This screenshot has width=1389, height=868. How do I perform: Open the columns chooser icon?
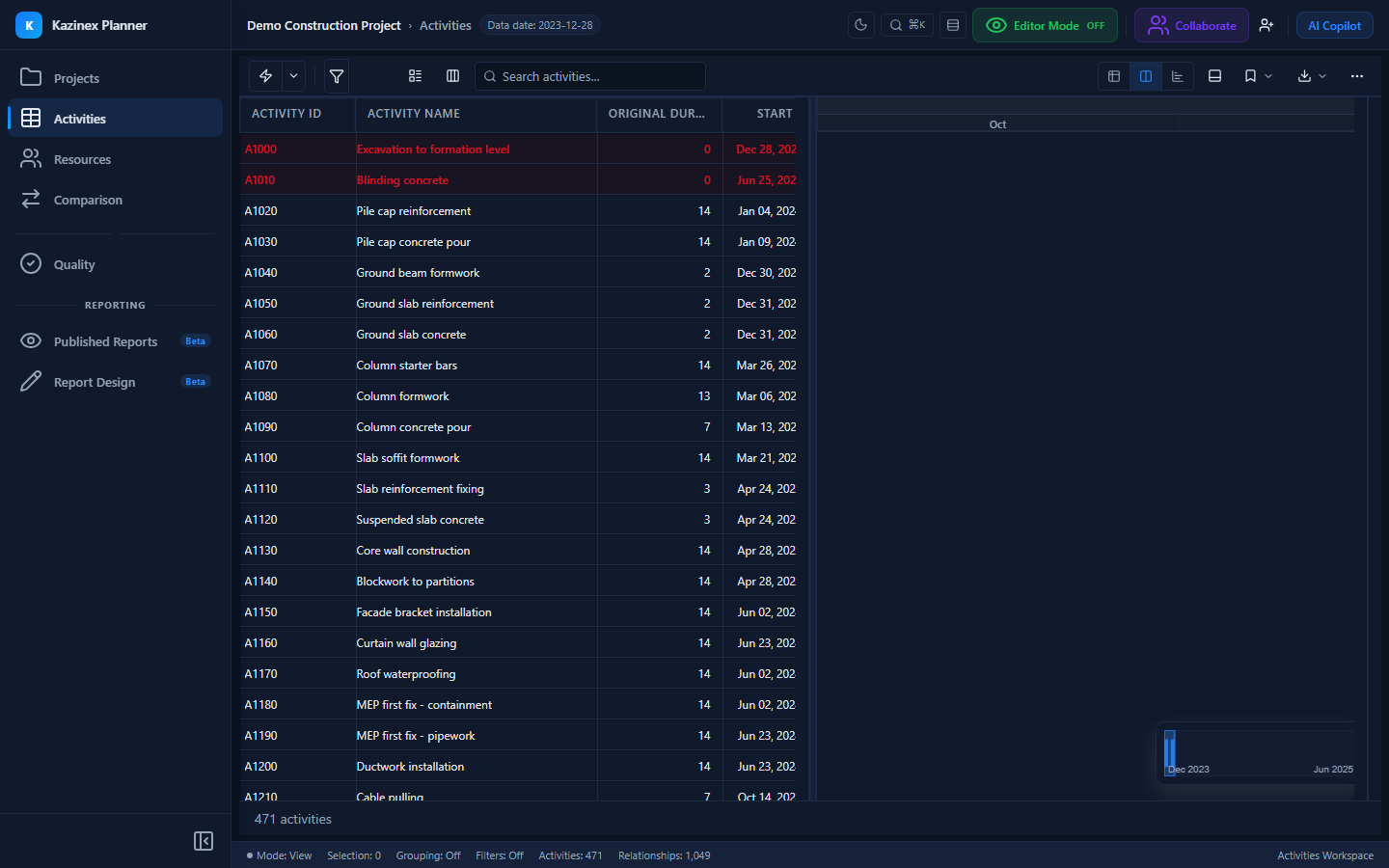coord(453,76)
